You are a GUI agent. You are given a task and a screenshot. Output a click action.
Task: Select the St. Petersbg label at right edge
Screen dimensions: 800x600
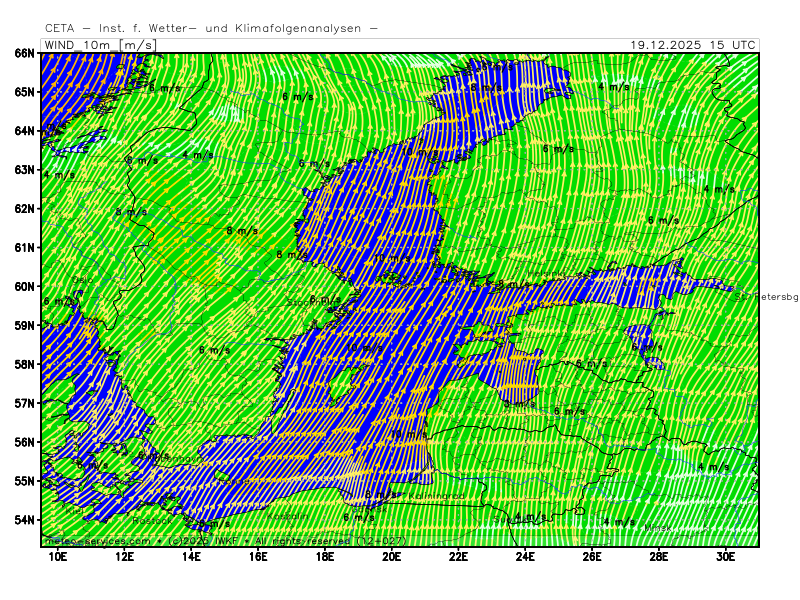[x=765, y=297]
